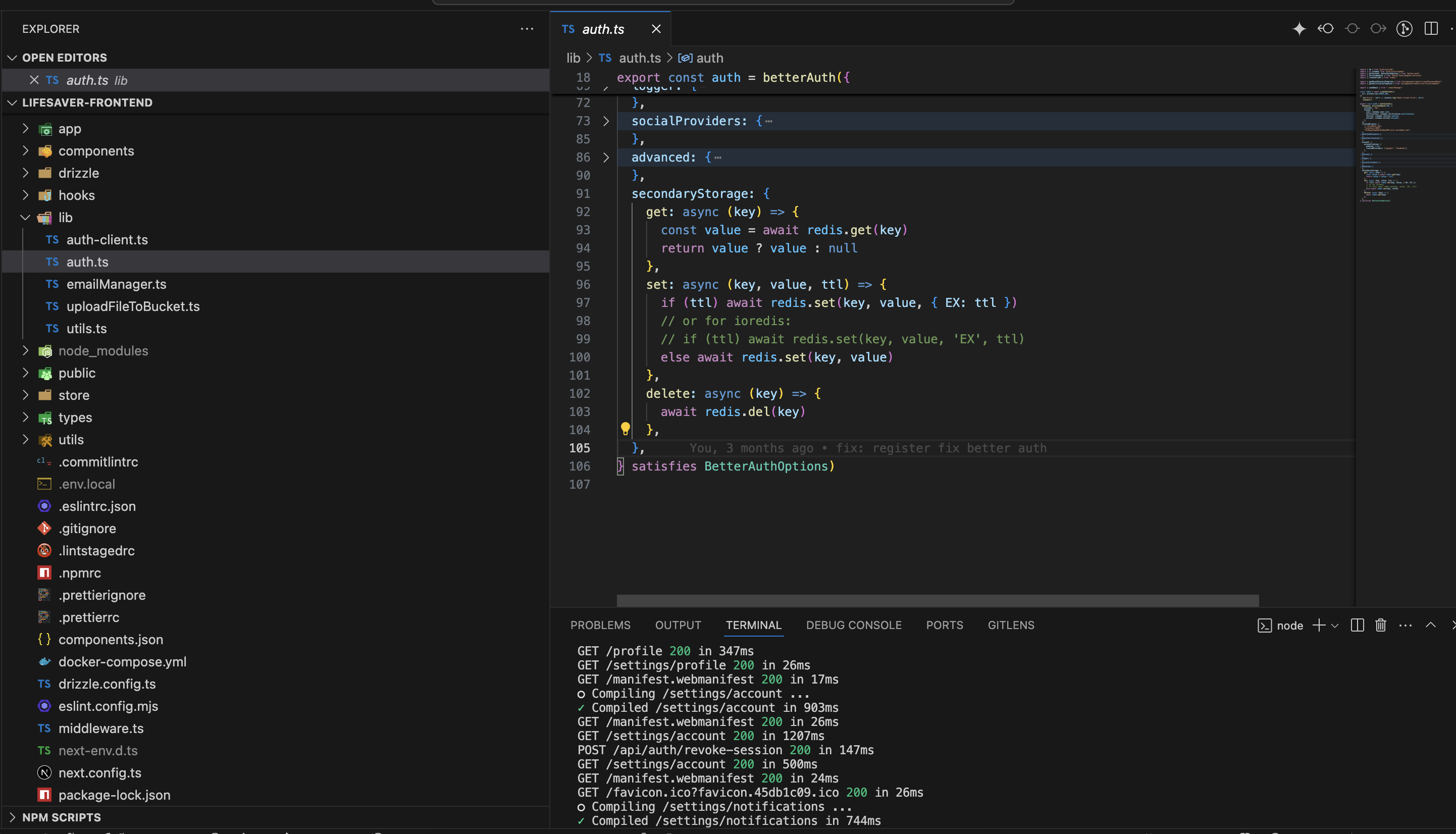Expand the app folder

(275, 129)
